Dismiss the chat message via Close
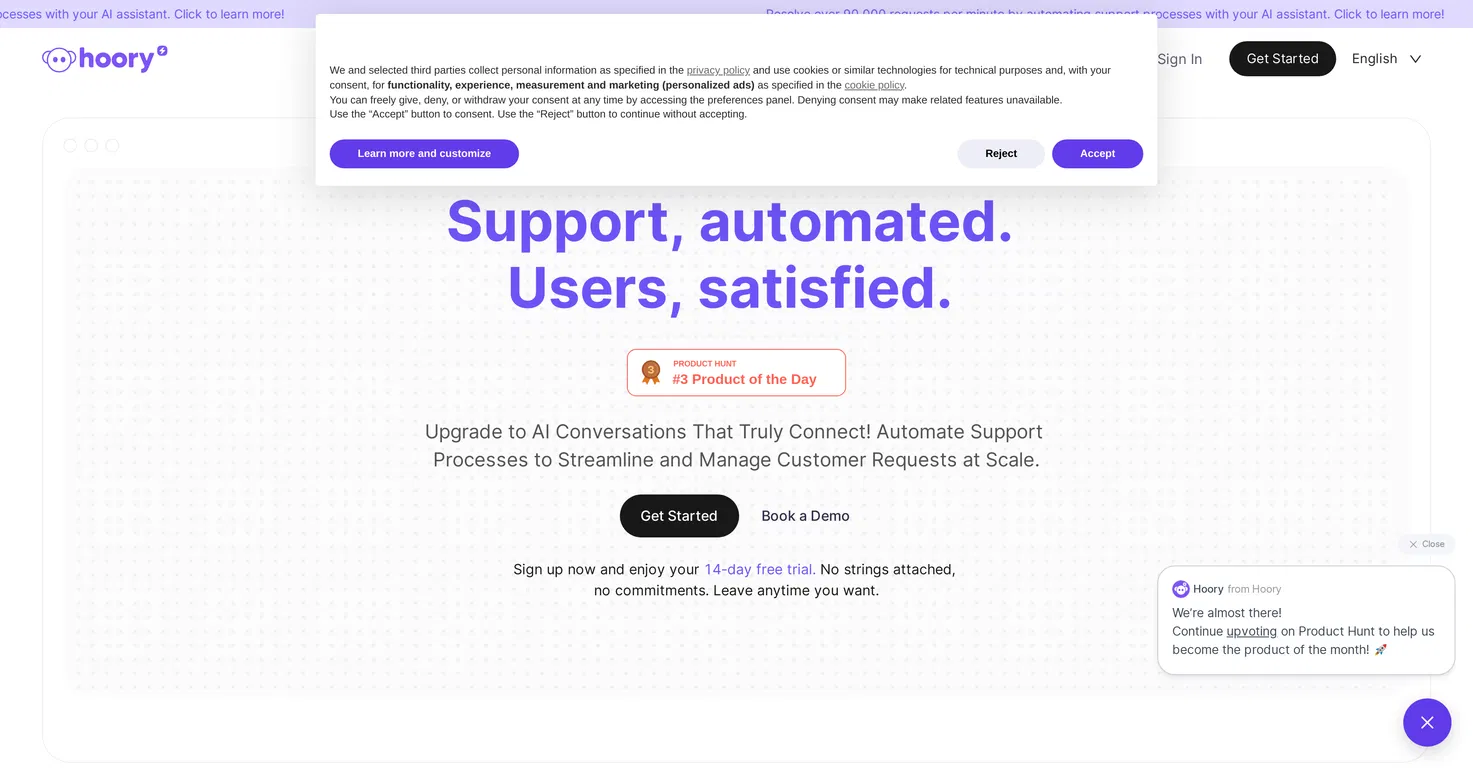The image size is (1473, 768). point(1427,544)
